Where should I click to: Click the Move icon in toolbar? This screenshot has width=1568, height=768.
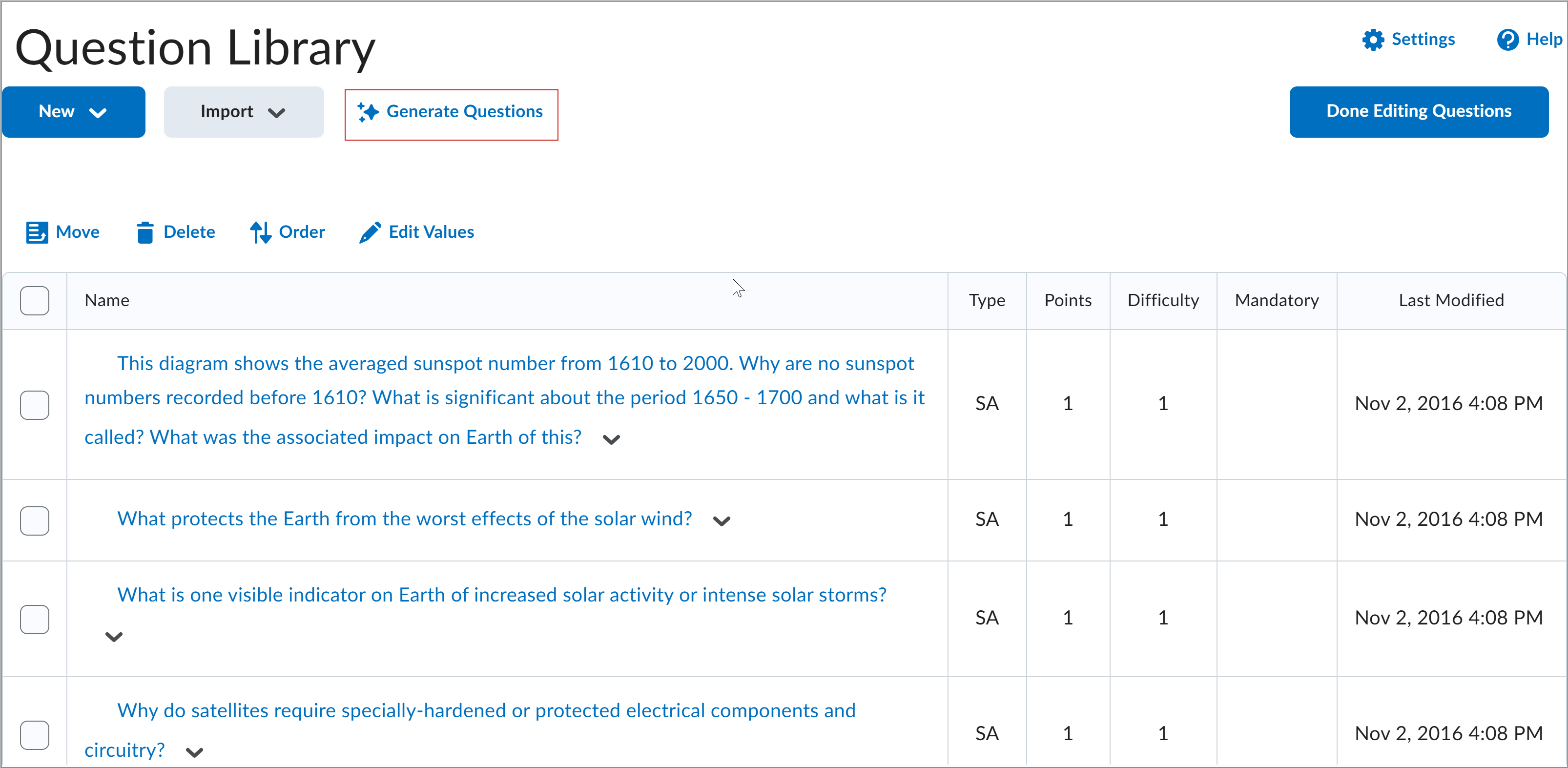(37, 232)
